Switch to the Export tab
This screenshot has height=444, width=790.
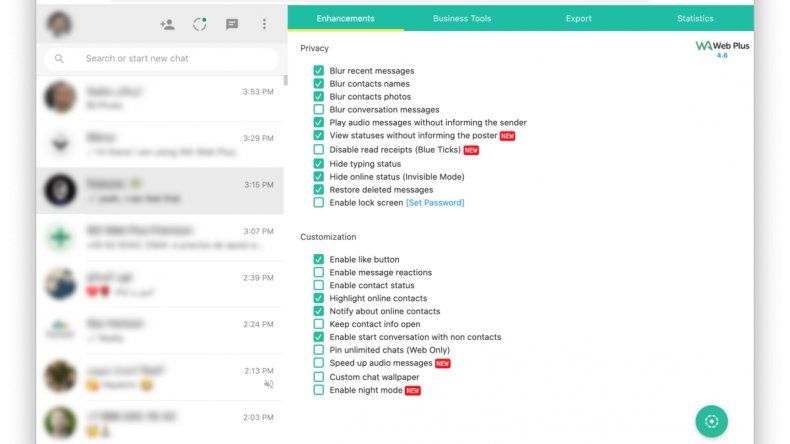click(x=578, y=18)
